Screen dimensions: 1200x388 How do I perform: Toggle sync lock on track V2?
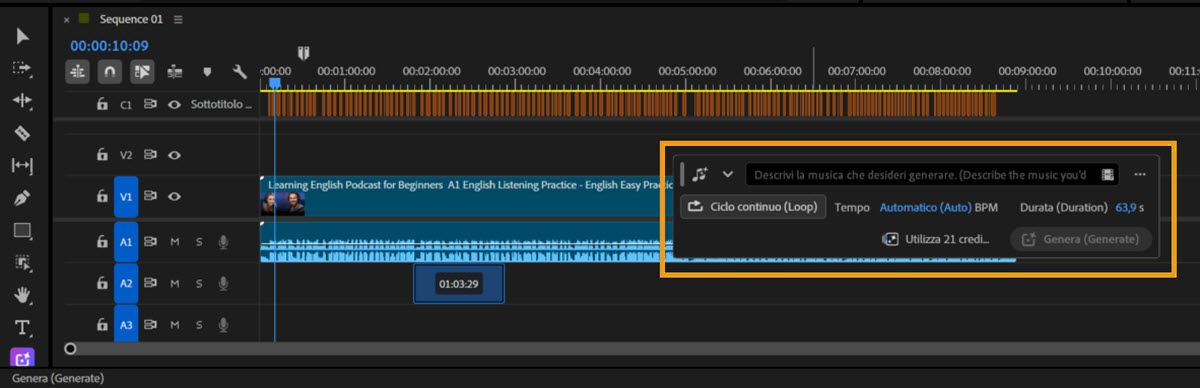click(x=151, y=155)
